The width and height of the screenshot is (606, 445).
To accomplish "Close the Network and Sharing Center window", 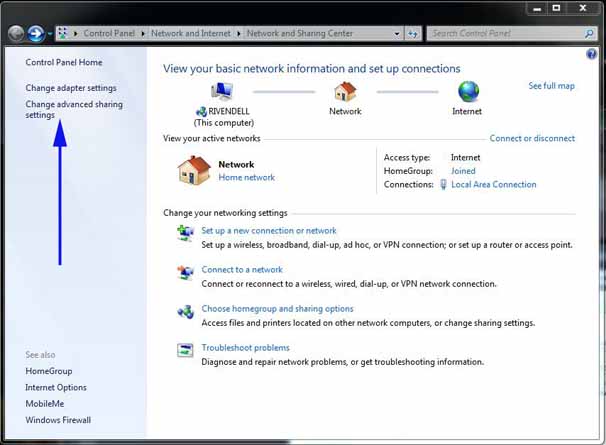I will click(583, 8).
